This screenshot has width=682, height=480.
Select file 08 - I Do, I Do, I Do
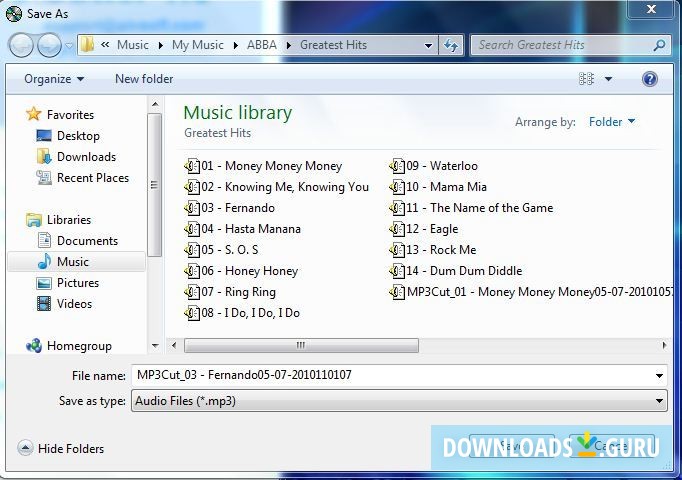point(242,313)
